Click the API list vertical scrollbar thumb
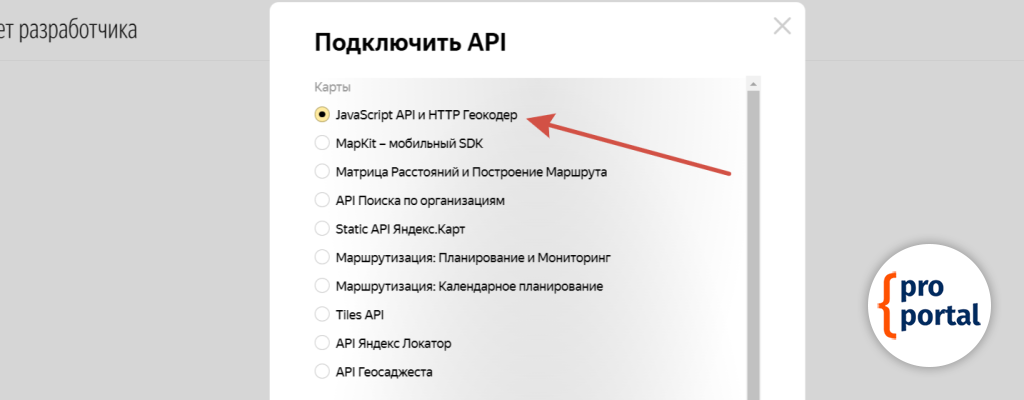 click(754, 240)
